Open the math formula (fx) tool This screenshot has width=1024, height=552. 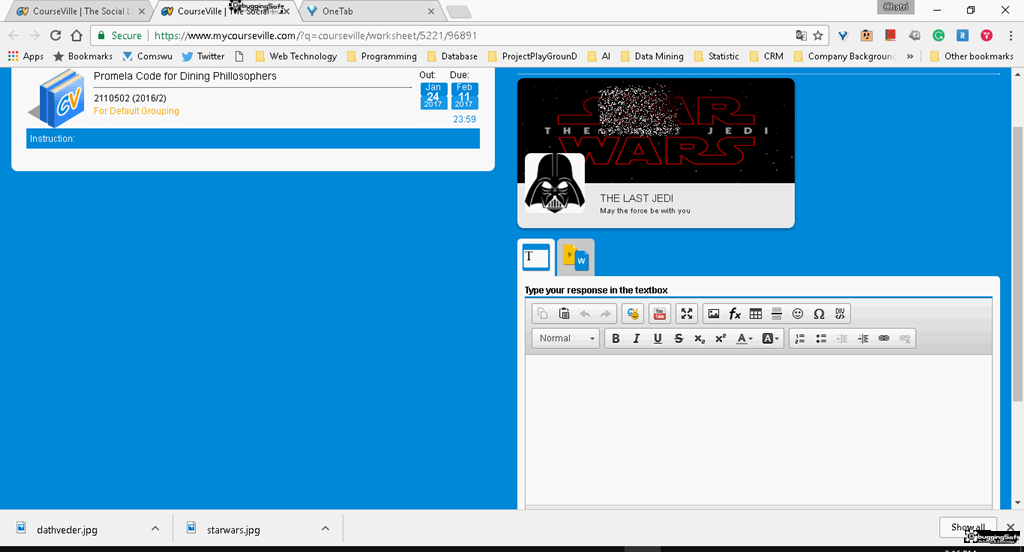pos(734,314)
